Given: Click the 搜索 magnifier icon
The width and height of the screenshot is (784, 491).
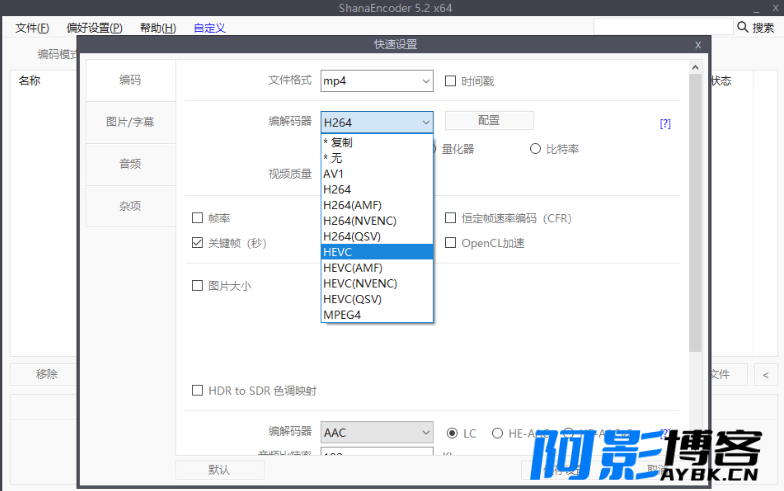Looking at the screenshot, I should (x=742, y=27).
